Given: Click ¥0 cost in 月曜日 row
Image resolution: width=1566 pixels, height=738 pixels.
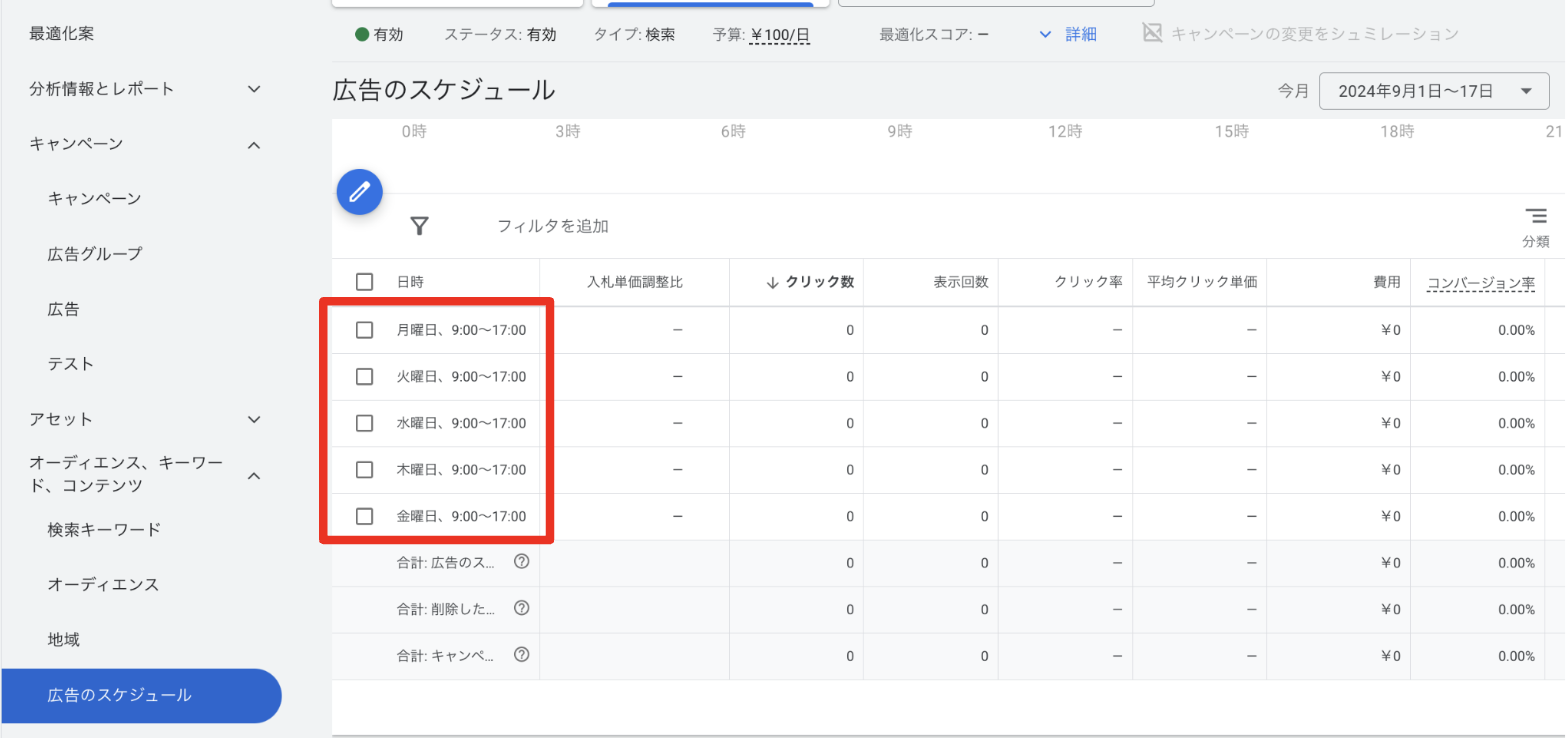Looking at the screenshot, I should click(x=1390, y=330).
